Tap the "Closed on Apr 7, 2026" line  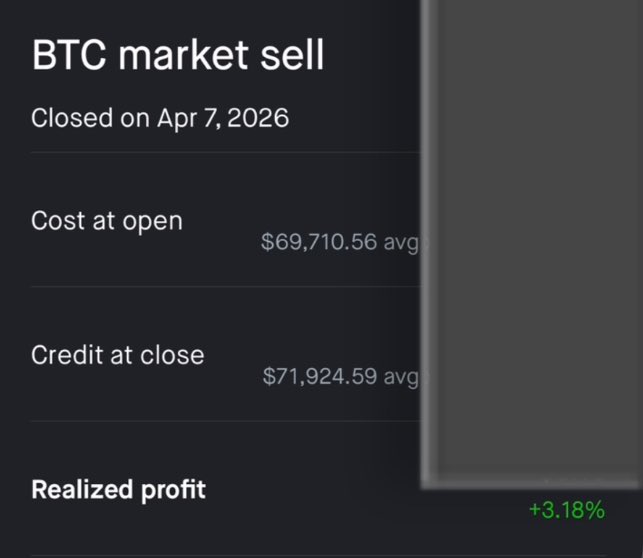(160, 118)
